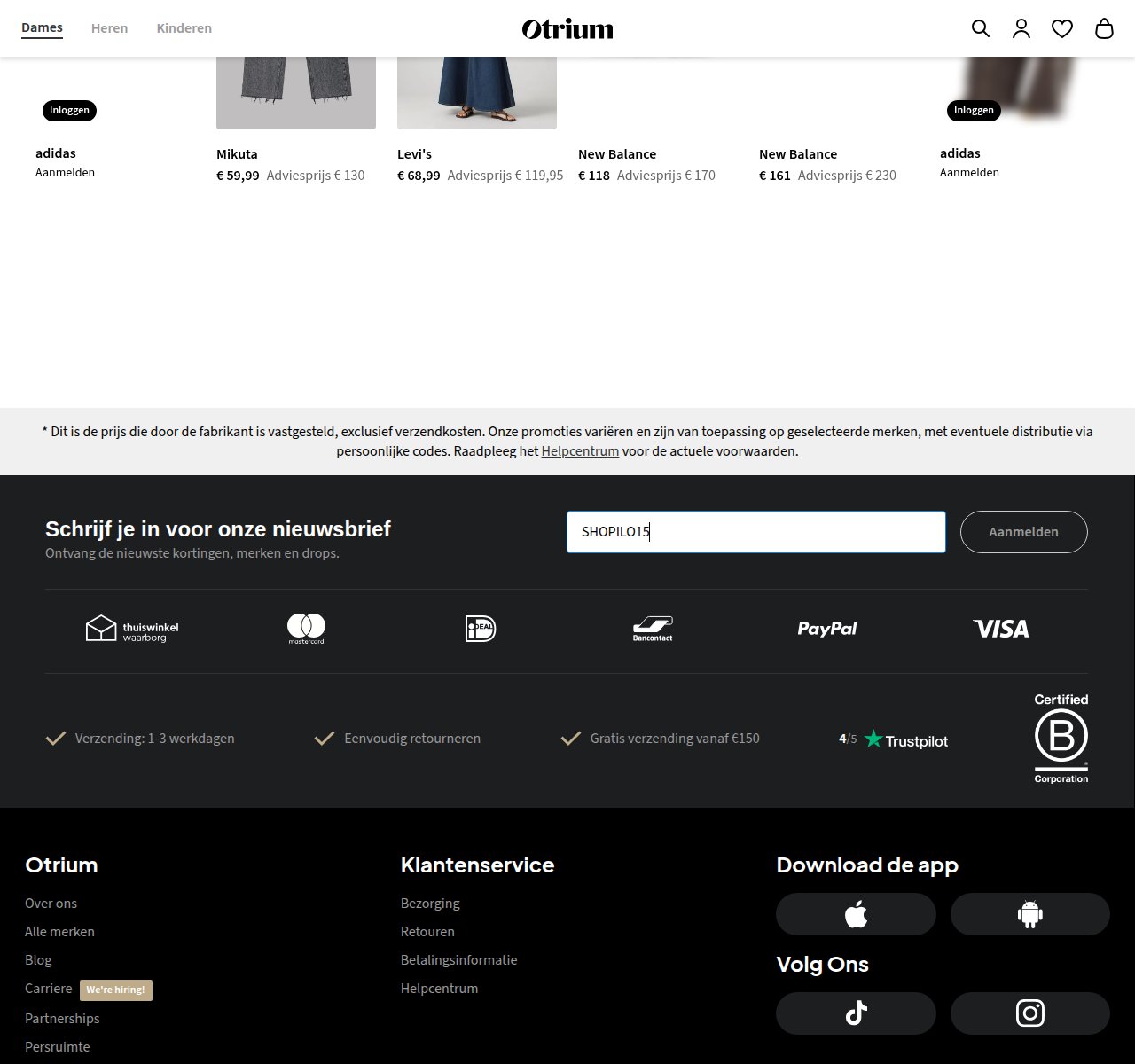Open the New Balance item priced € 118

pos(646,165)
